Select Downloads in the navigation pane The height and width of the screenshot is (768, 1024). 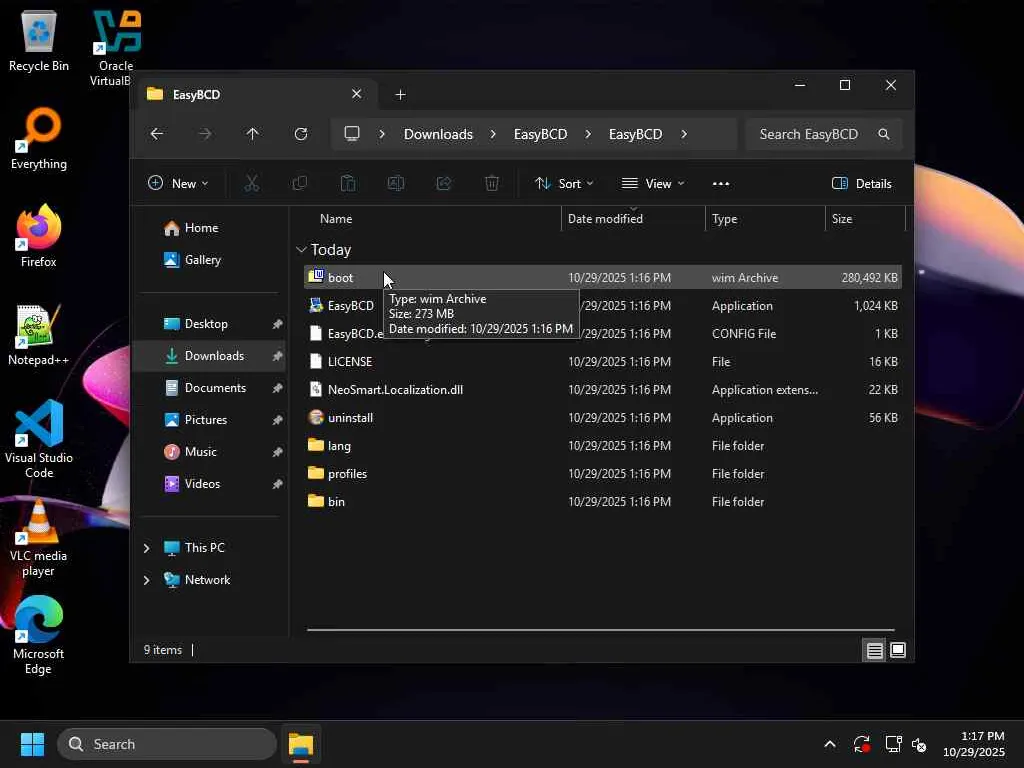click(x=213, y=356)
